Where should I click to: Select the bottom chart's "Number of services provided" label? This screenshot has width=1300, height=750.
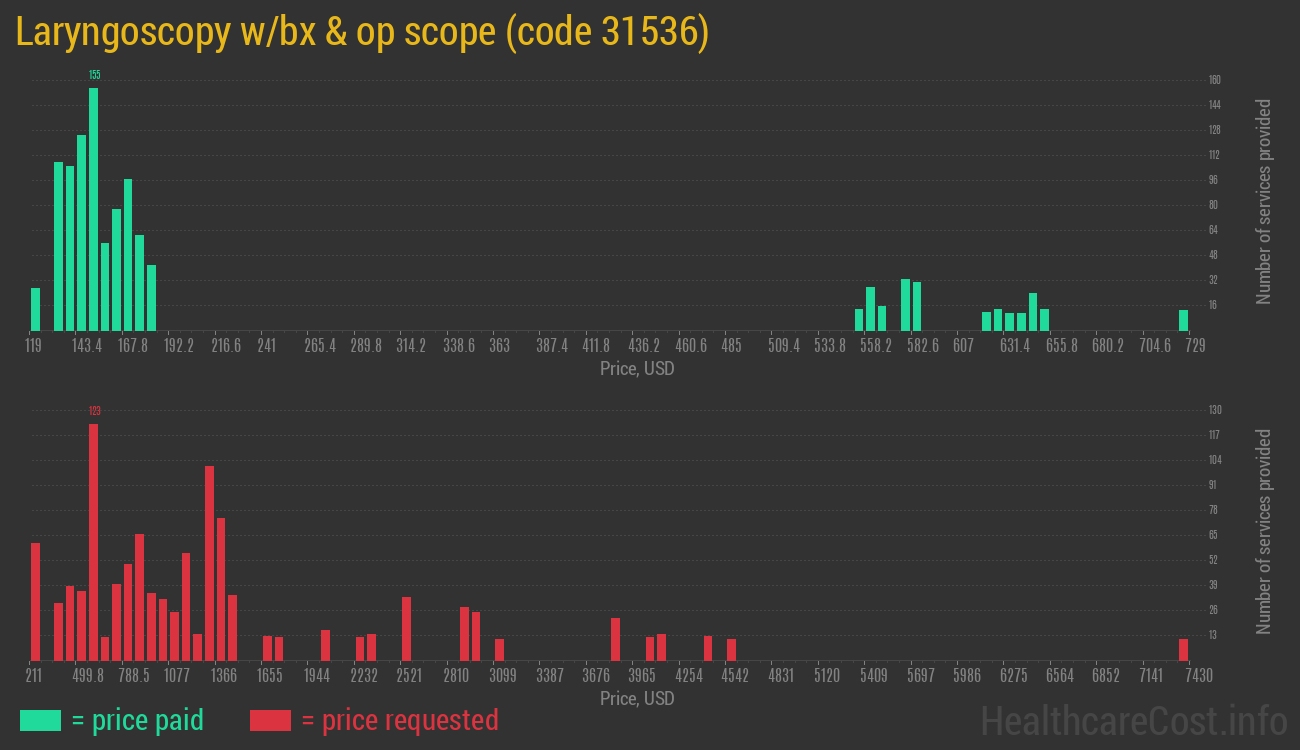(x=1264, y=531)
